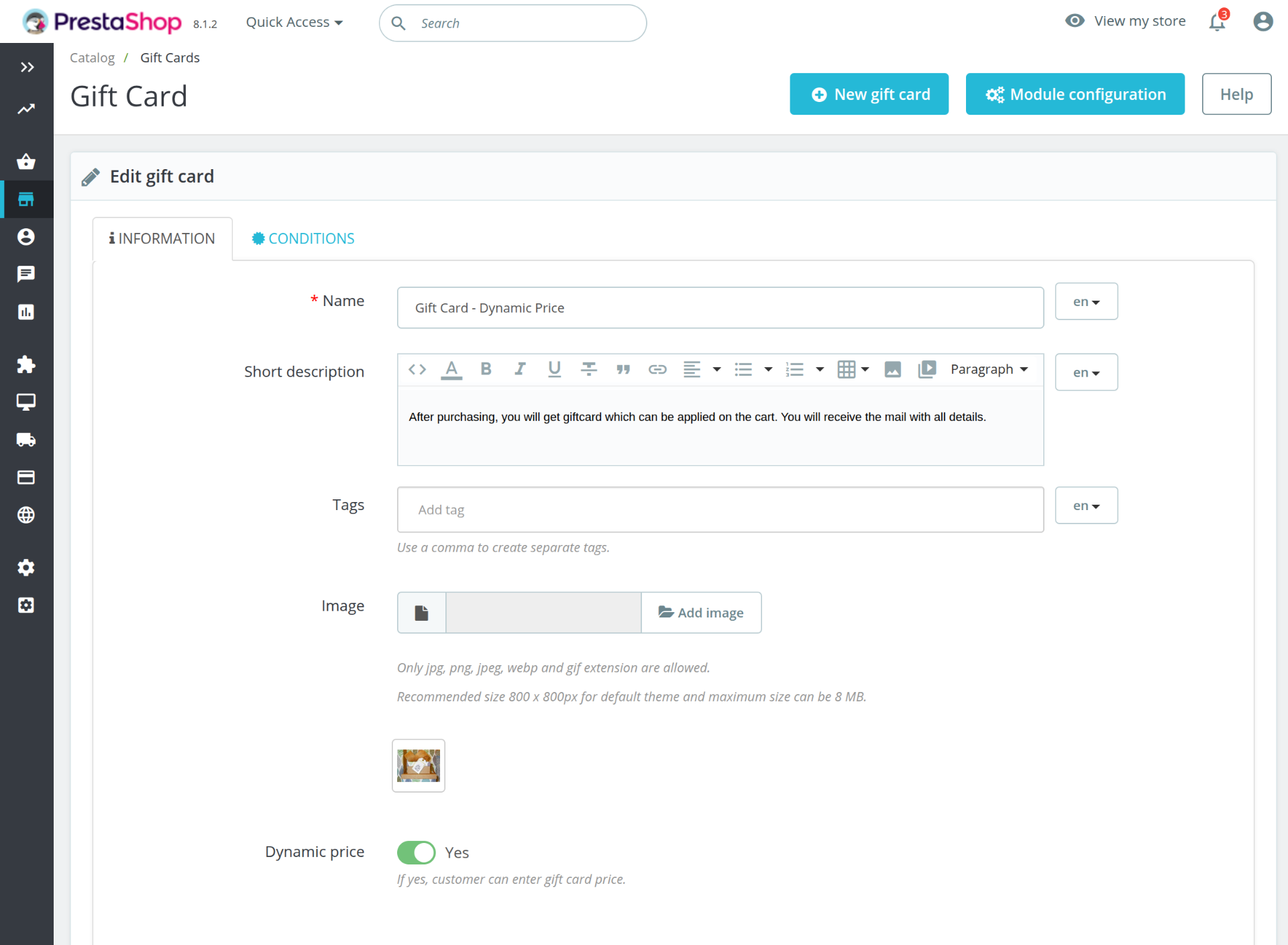1288x945 pixels.
Task: Click the New gift card button
Action: [x=869, y=94]
